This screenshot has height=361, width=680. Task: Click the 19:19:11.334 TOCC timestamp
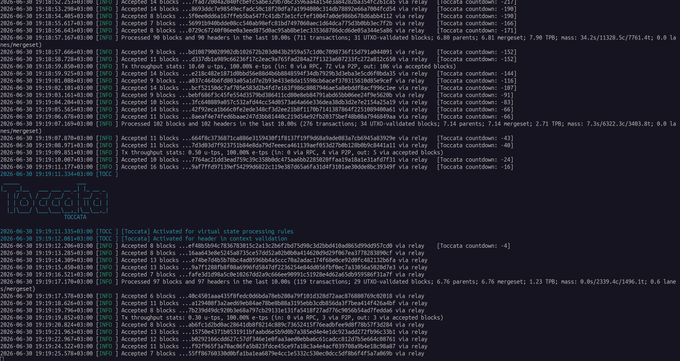click(46, 174)
